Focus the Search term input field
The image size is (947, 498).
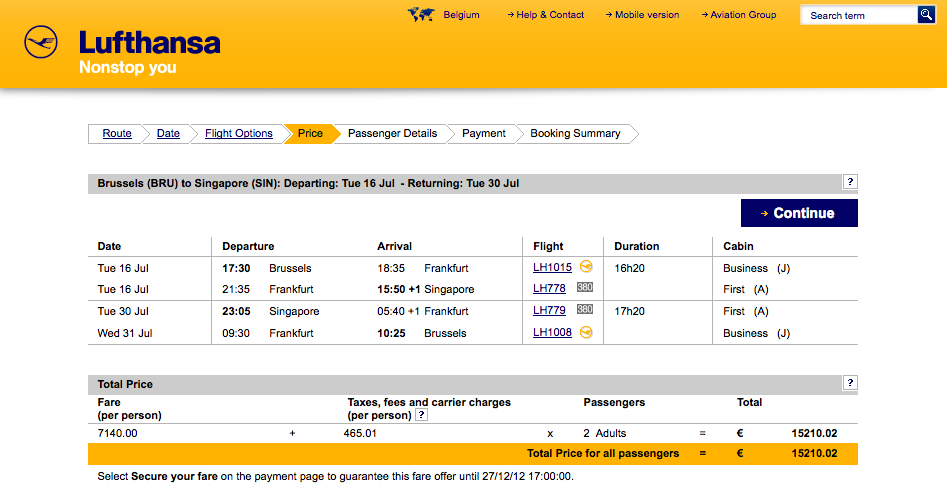(x=859, y=15)
